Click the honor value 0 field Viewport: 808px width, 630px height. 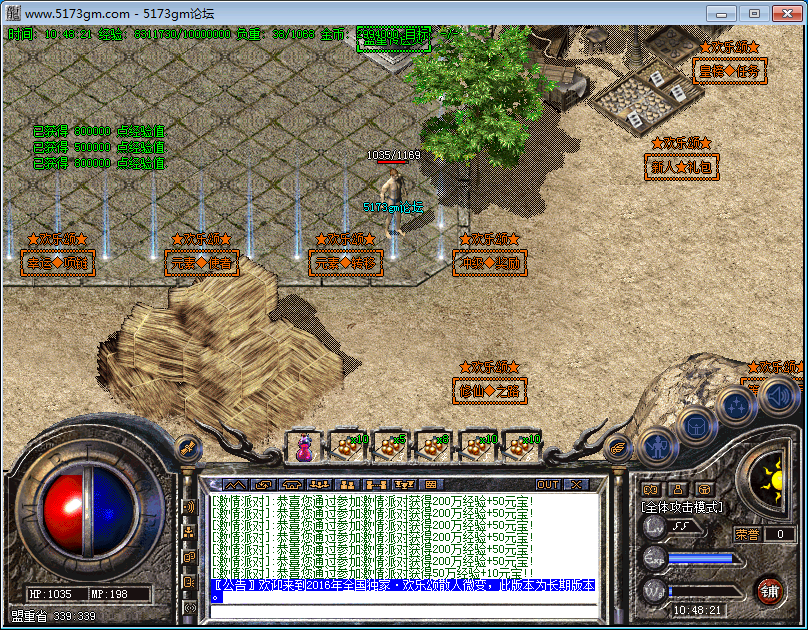coord(780,534)
